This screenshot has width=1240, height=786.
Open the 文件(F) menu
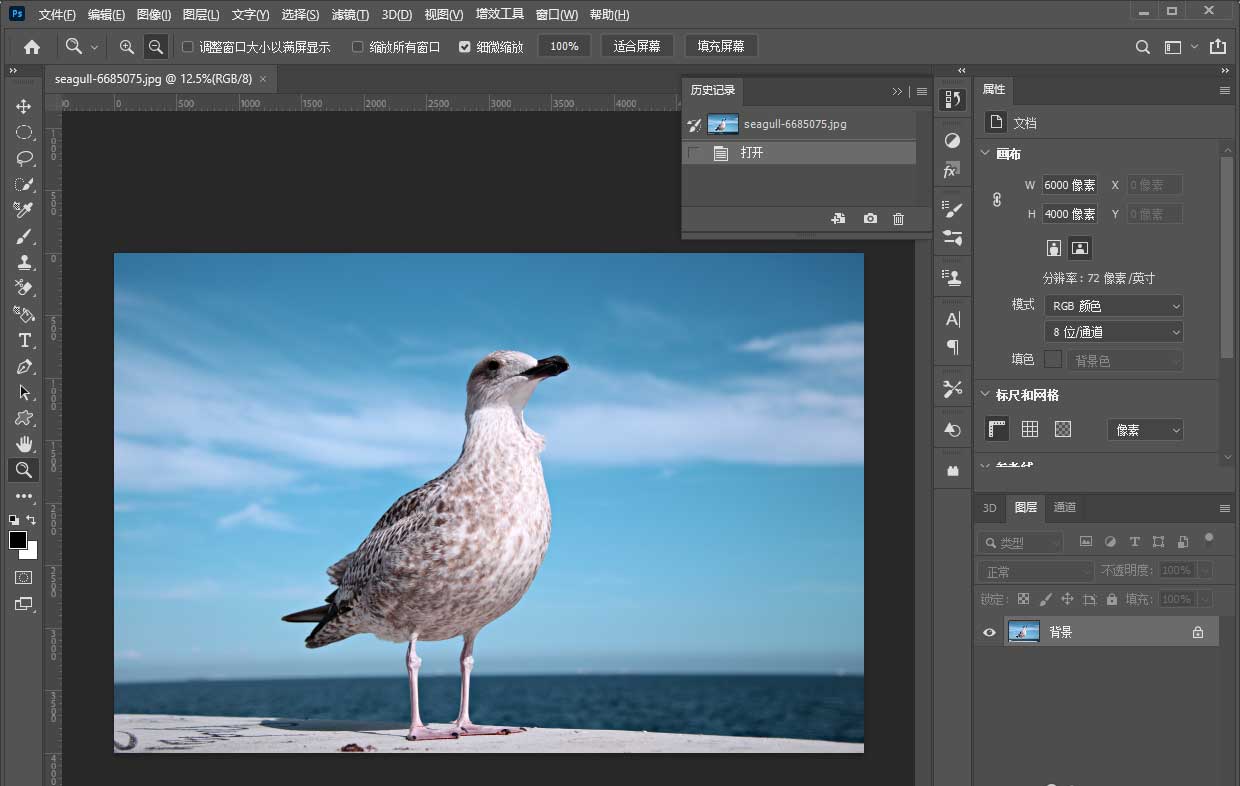click(x=57, y=15)
